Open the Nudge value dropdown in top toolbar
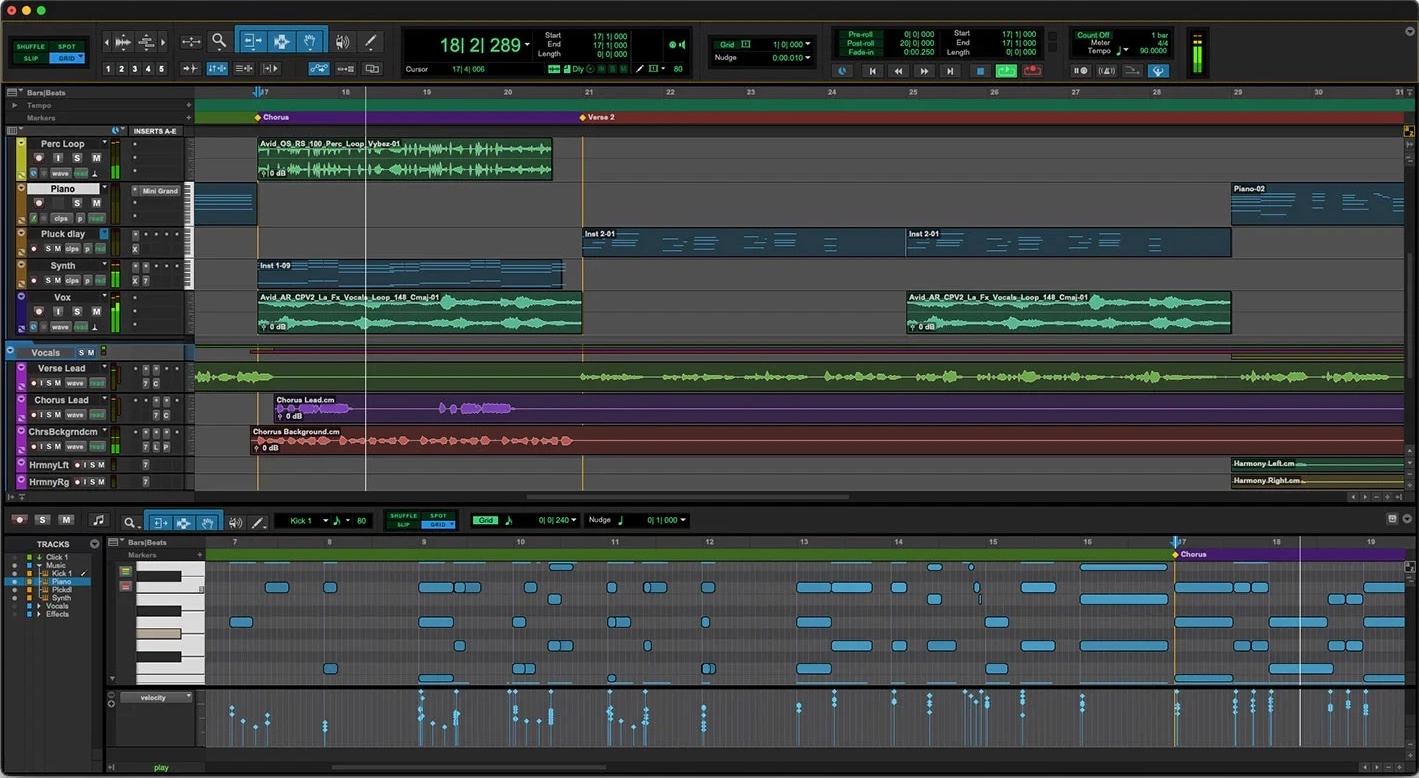 (x=808, y=58)
